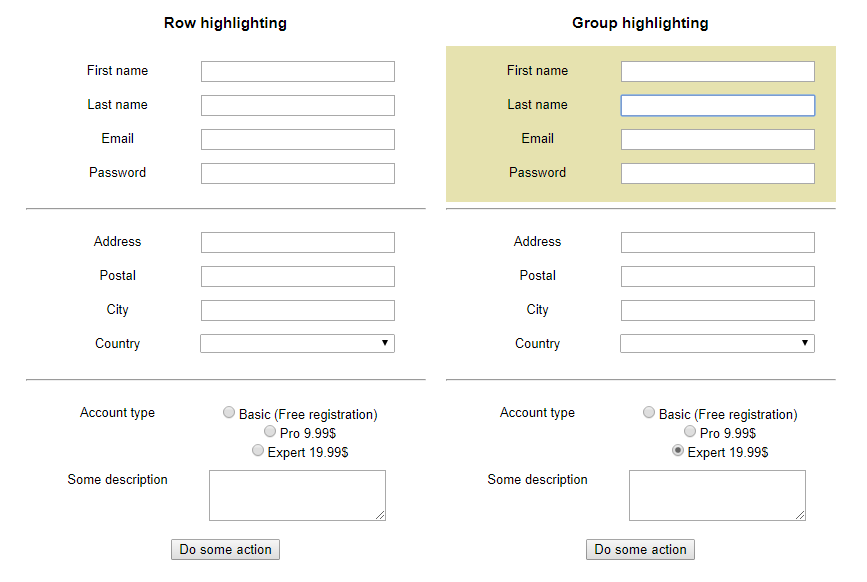Viewport: 867px width, 582px height.
Task: Click Last name field in Row highlighting form
Action: [x=297, y=106]
